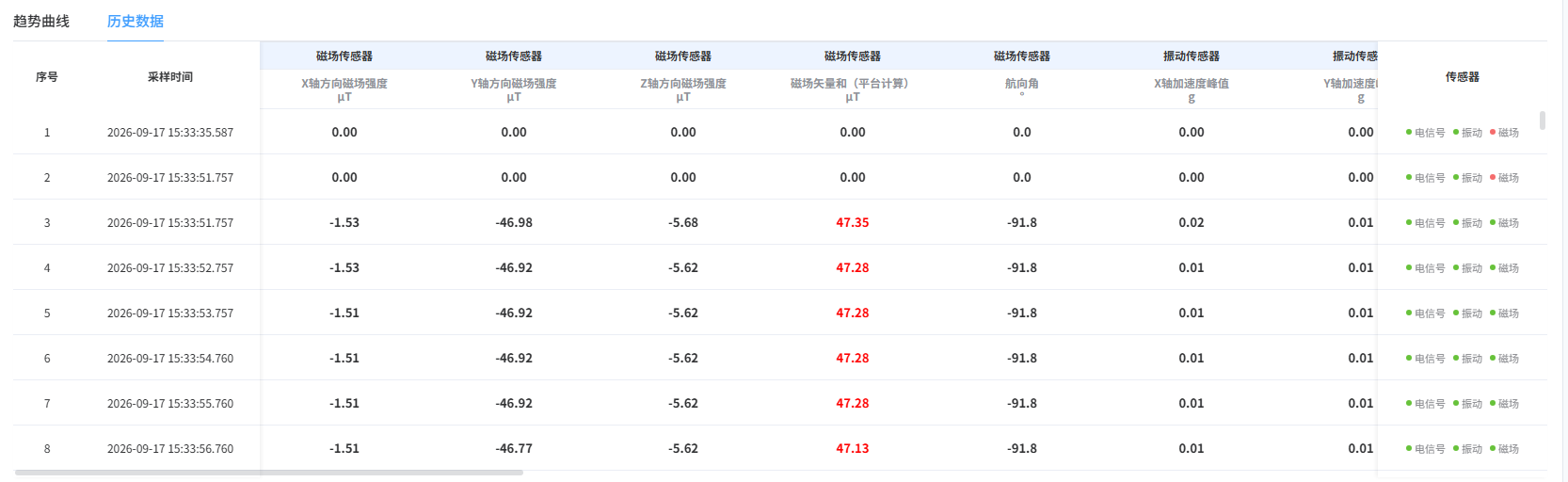Click the X-axis value -1.53 in row 4
1568x482 pixels.
[344, 268]
